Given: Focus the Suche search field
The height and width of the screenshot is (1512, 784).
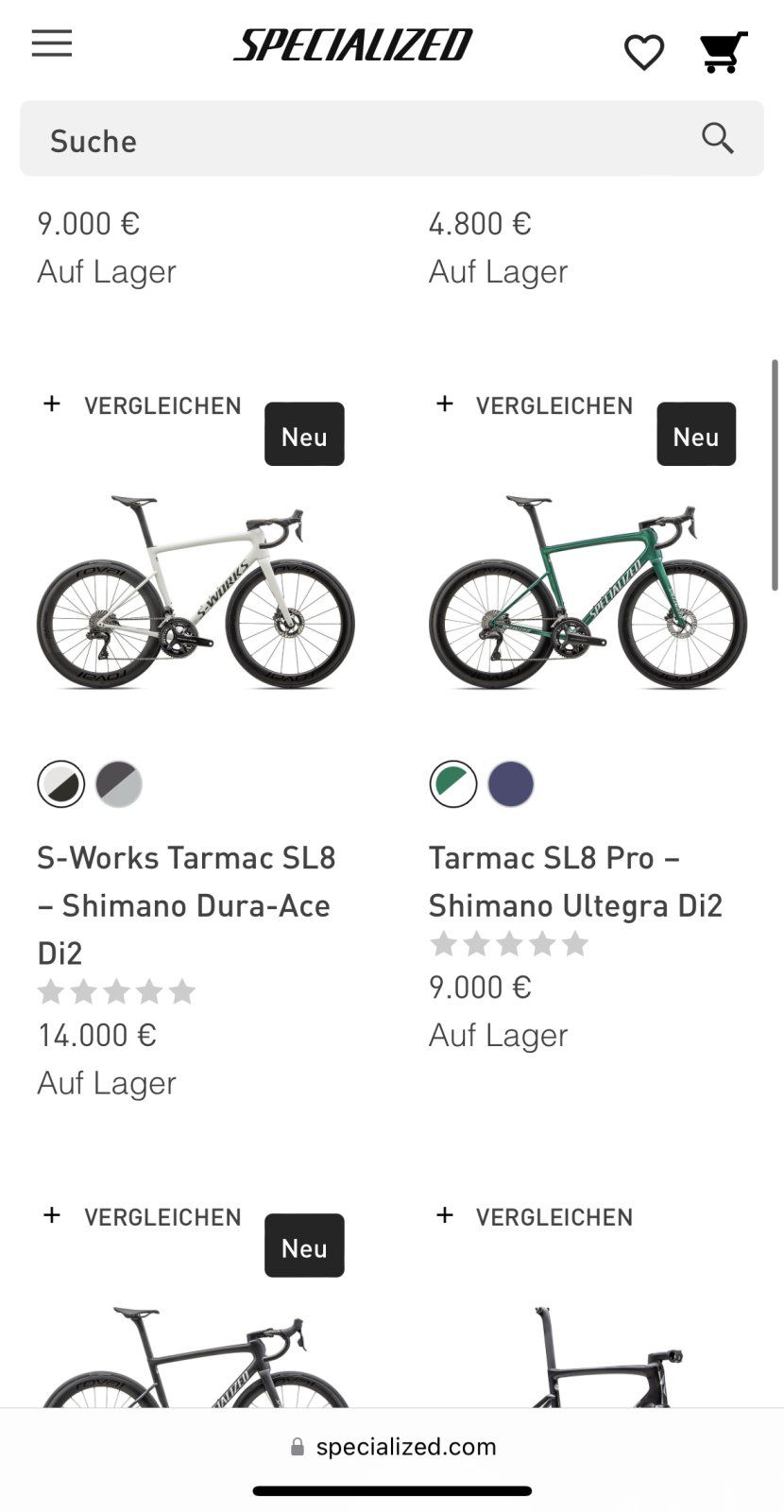Looking at the screenshot, I should [359, 140].
